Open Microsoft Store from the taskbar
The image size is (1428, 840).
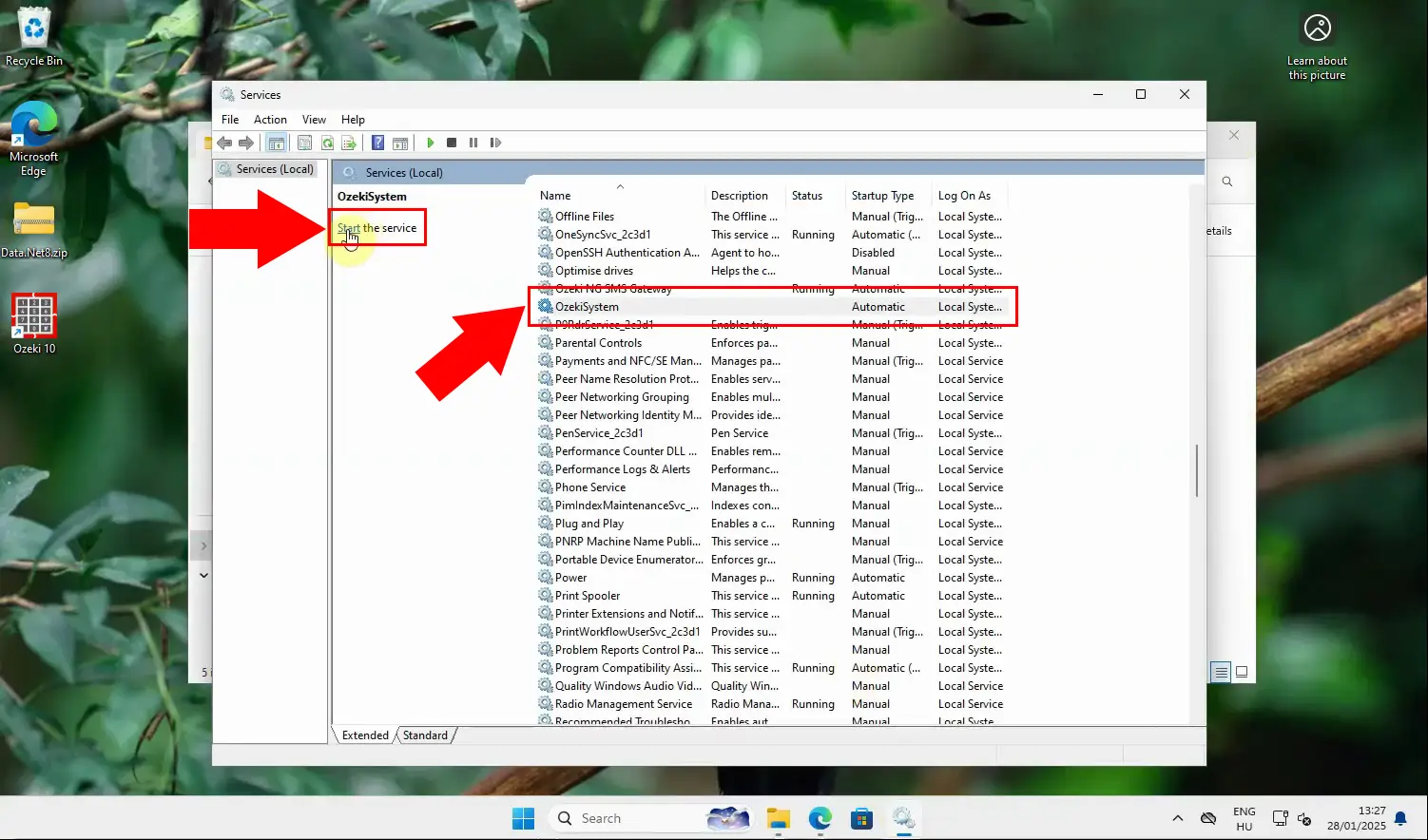pyautogui.click(x=862, y=818)
